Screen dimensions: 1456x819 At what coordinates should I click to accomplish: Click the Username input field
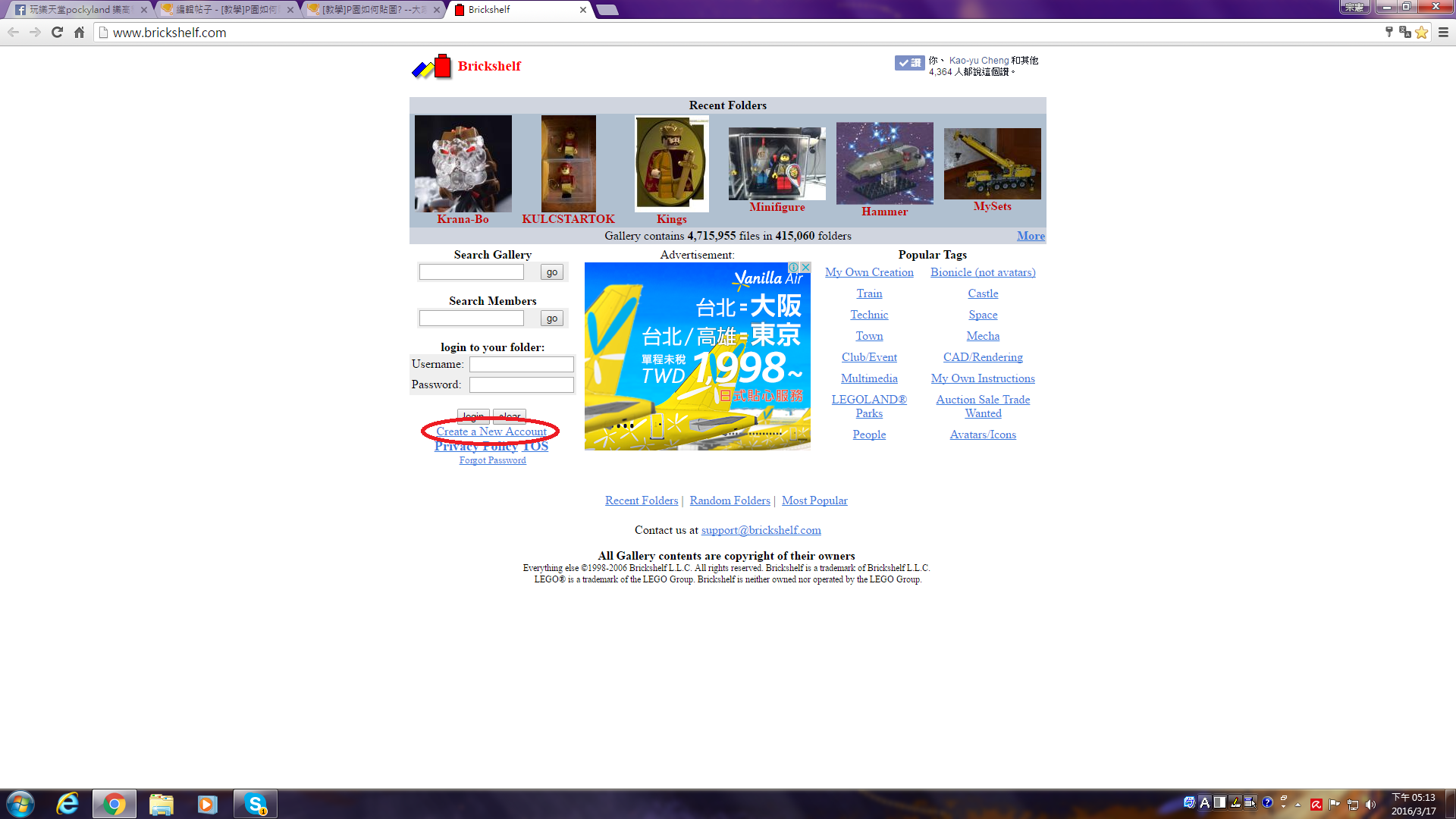pyautogui.click(x=521, y=365)
